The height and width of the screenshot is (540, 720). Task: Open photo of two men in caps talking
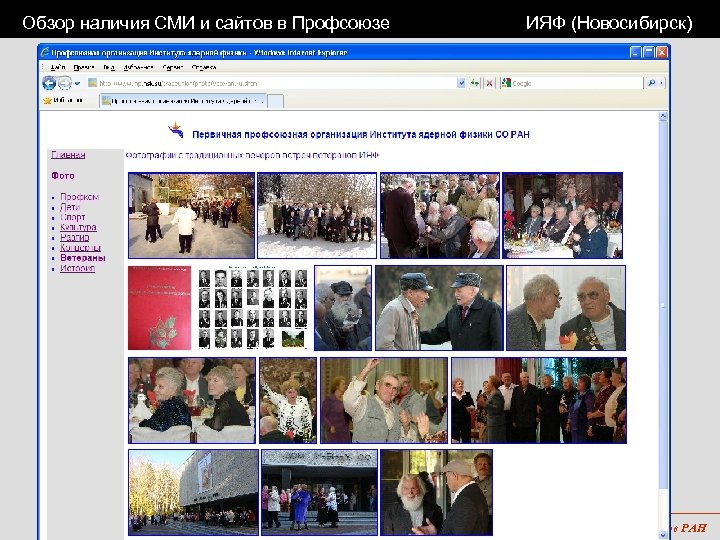pos(439,308)
